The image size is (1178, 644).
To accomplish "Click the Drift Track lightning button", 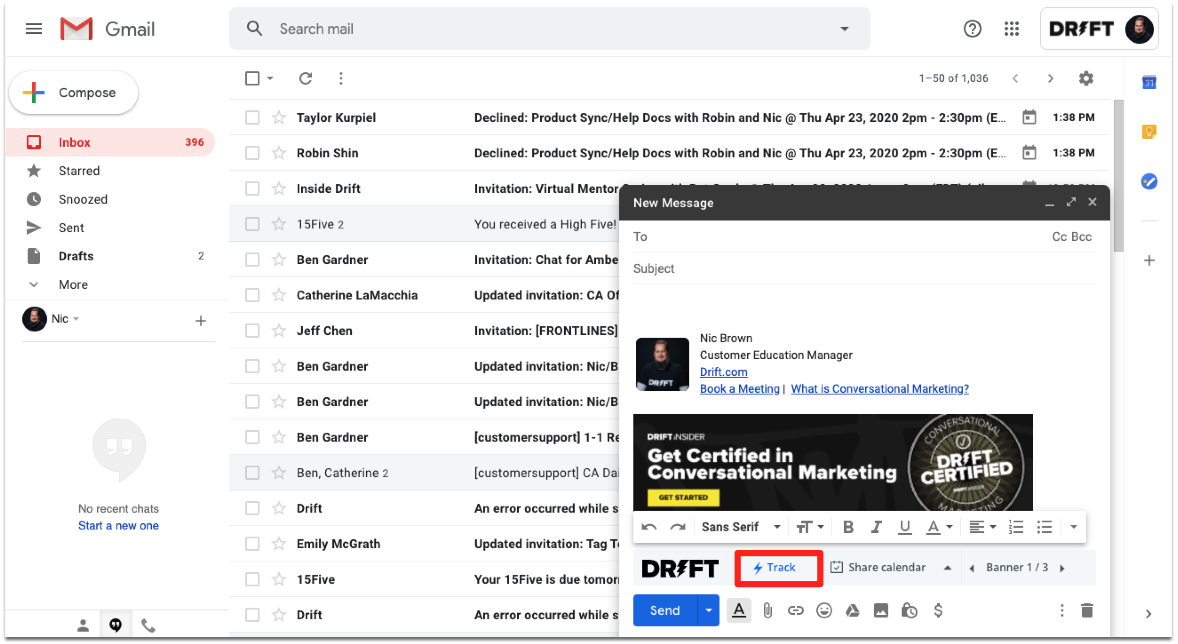I will point(778,568).
